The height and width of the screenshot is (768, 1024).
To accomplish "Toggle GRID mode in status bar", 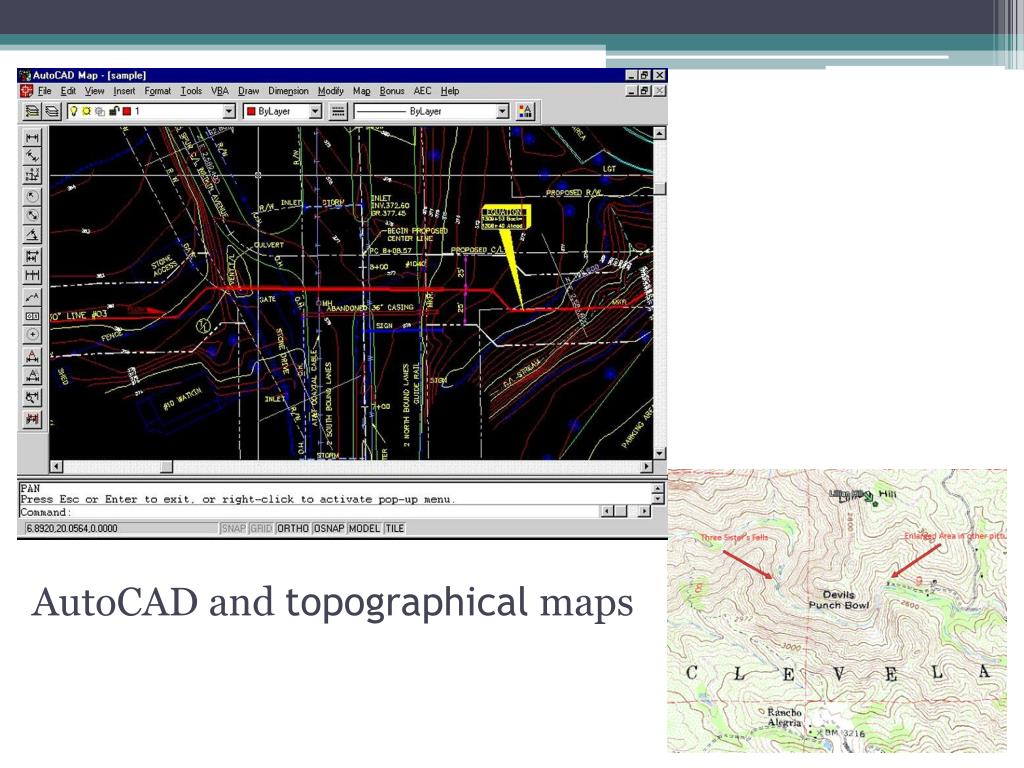I will click(x=261, y=528).
